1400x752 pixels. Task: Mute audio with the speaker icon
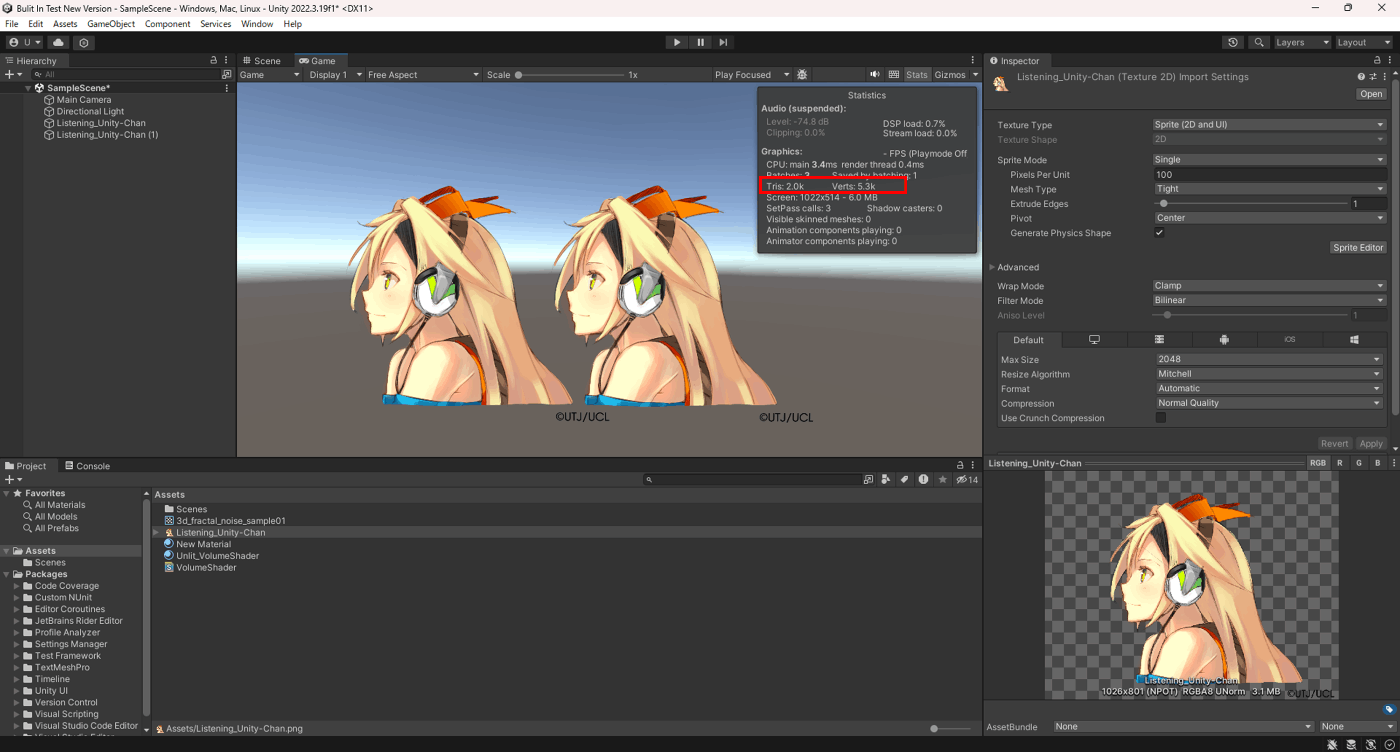(875, 75)
